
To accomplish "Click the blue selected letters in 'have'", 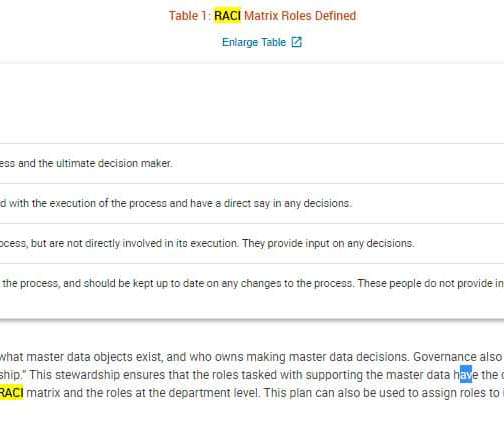I will click(x=466, y=375).
